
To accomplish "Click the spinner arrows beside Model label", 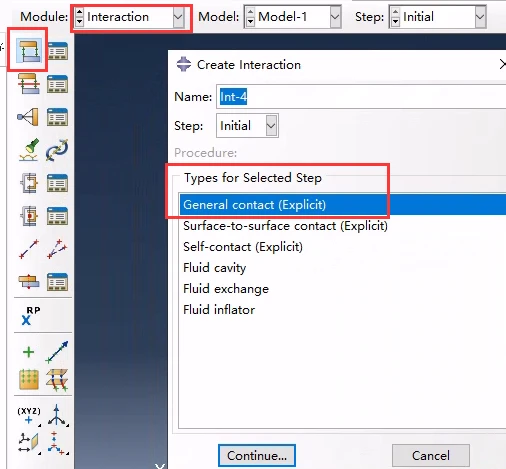I will [250, 17].
